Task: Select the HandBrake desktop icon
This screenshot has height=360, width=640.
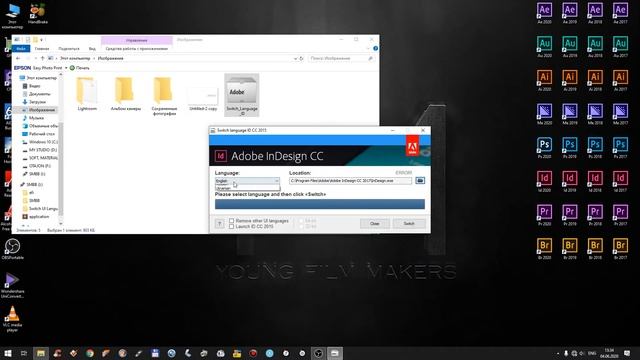Action: [38, 13]
